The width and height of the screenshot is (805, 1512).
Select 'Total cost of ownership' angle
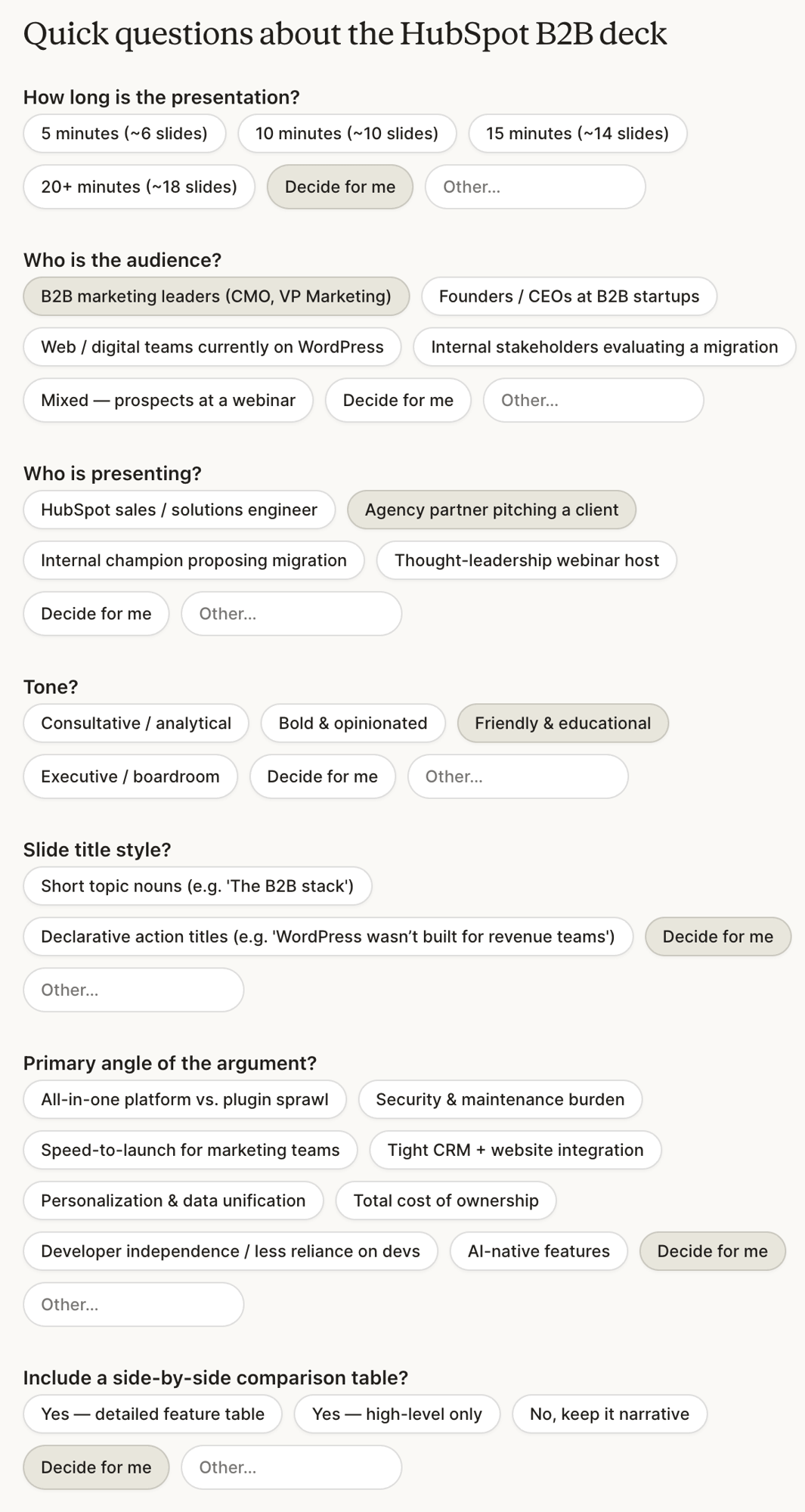445,1201
